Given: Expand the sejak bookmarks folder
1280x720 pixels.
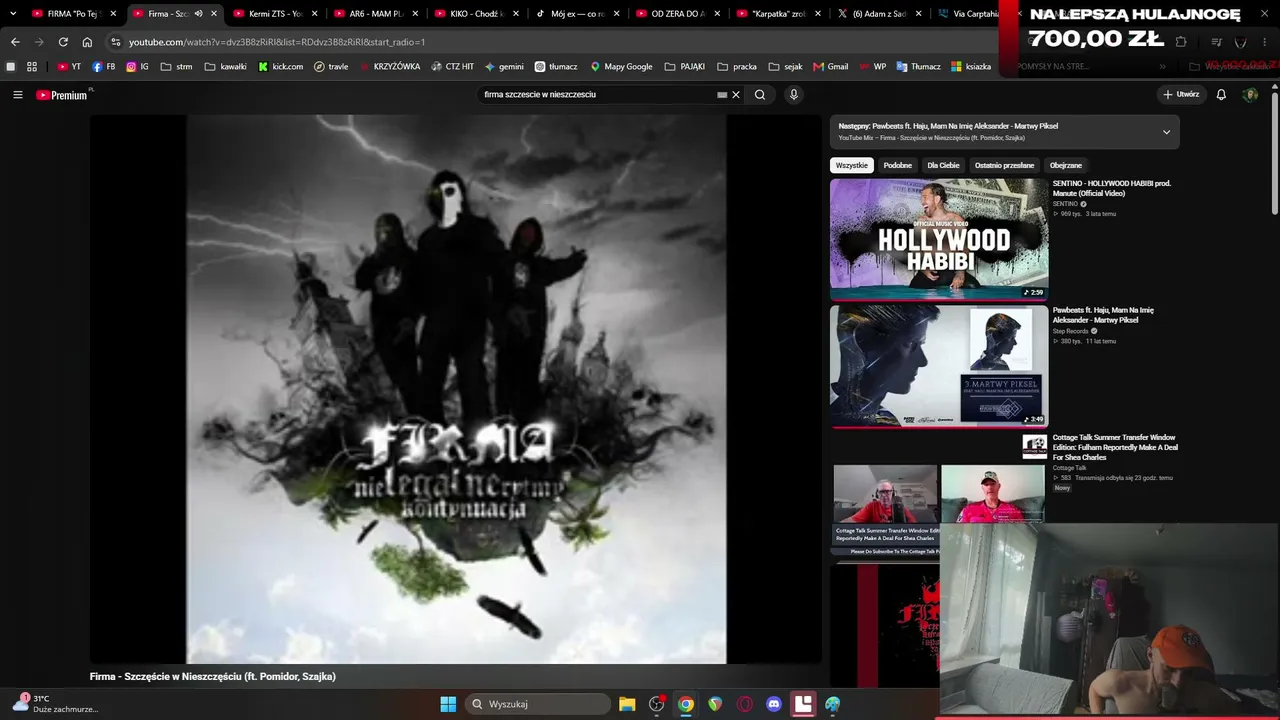Looking at the screenshot, I should click(x=785, y=67).
